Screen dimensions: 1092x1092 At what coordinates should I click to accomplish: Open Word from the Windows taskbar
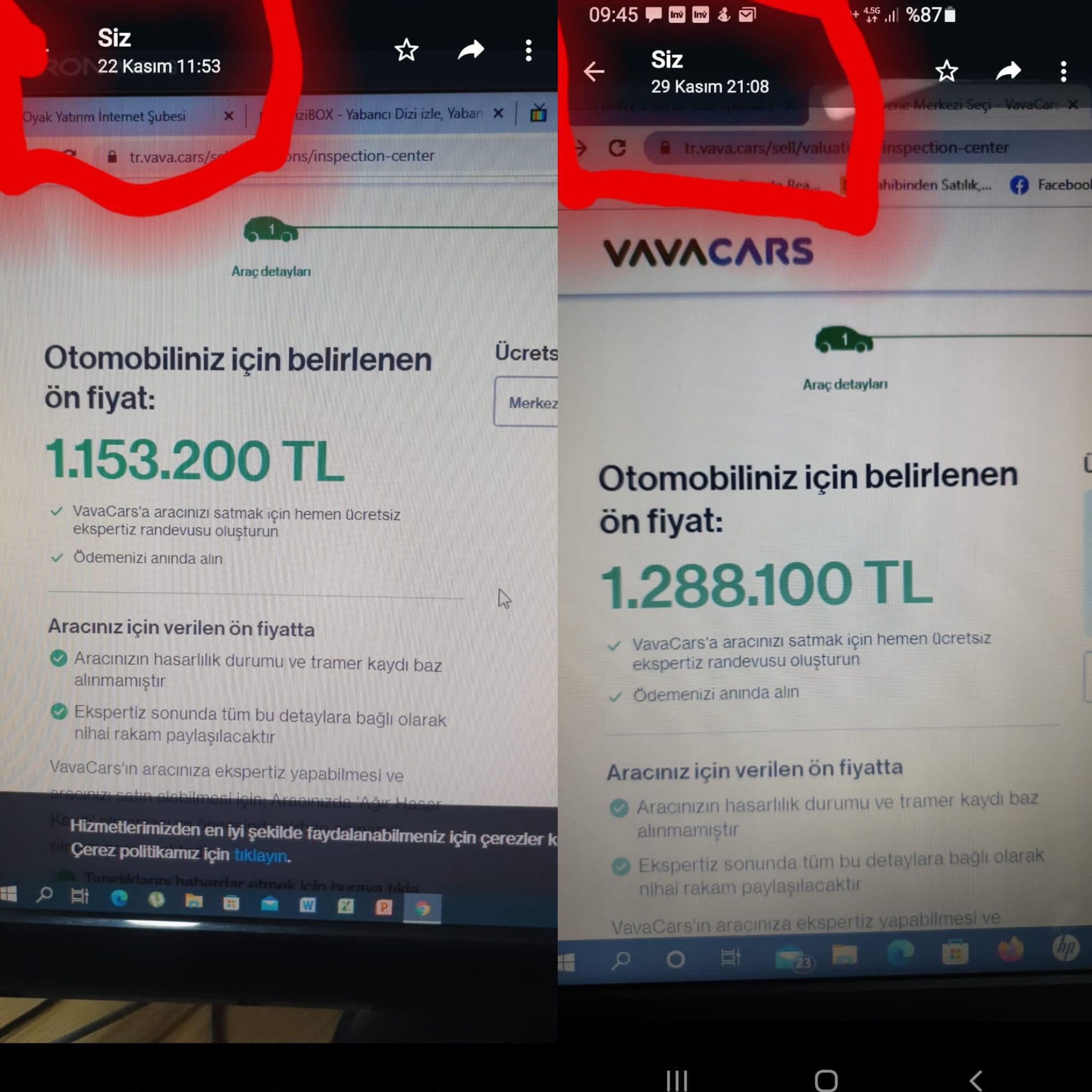coord(308,905)
